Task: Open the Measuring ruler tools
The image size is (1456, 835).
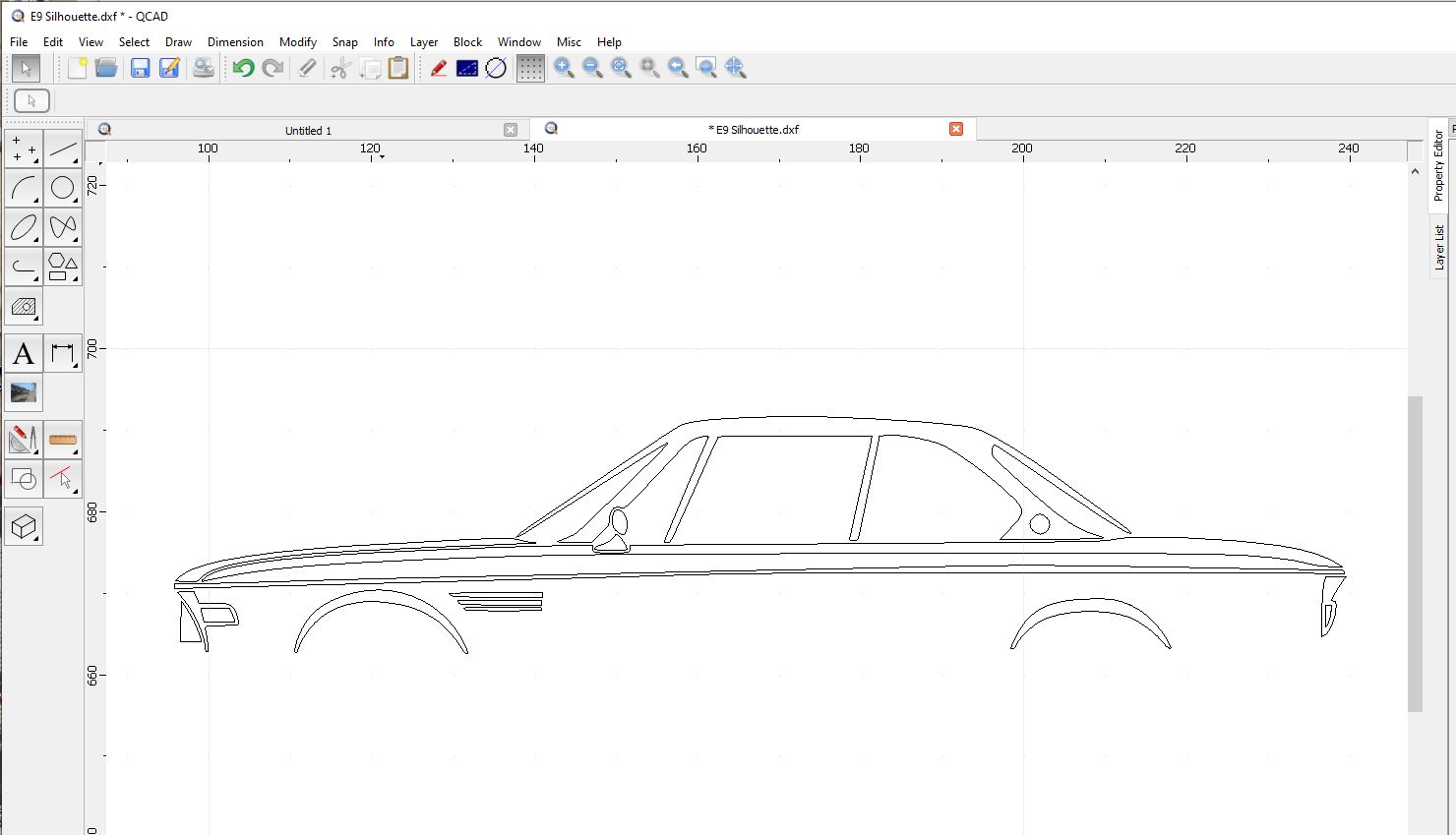Action: (62, 440)
